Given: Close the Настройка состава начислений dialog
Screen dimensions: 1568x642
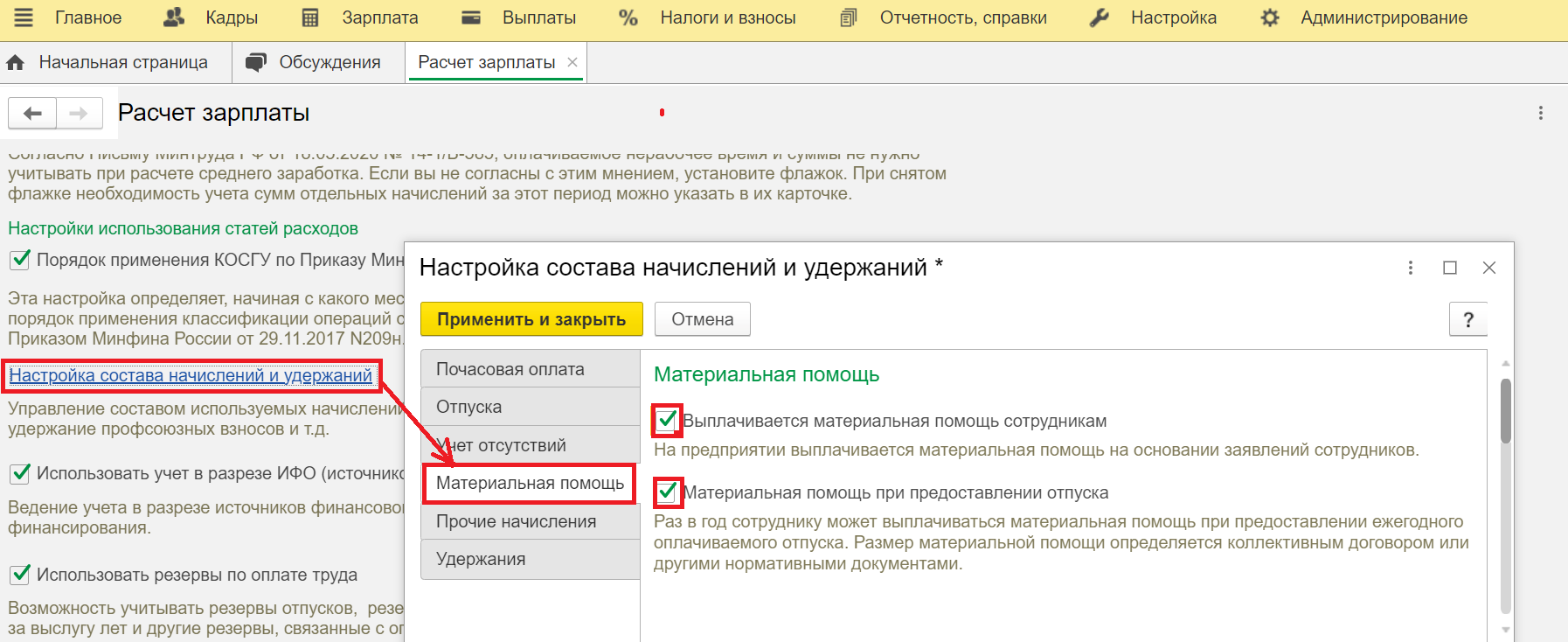Looking at the screenshot, I should point(1489,268).
